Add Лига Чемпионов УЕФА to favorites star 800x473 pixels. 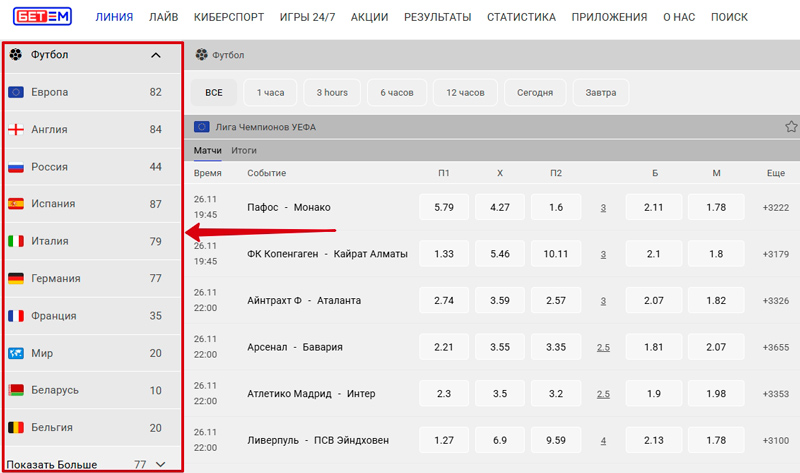click(791, 127)
